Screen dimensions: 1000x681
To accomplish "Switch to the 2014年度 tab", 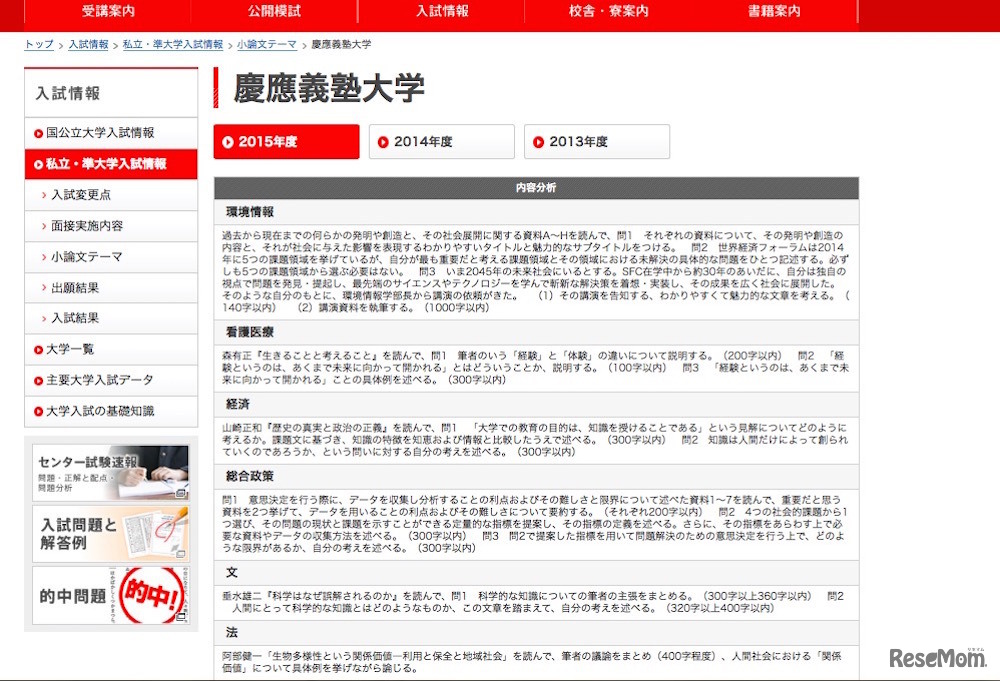I will tap(441, 141).
